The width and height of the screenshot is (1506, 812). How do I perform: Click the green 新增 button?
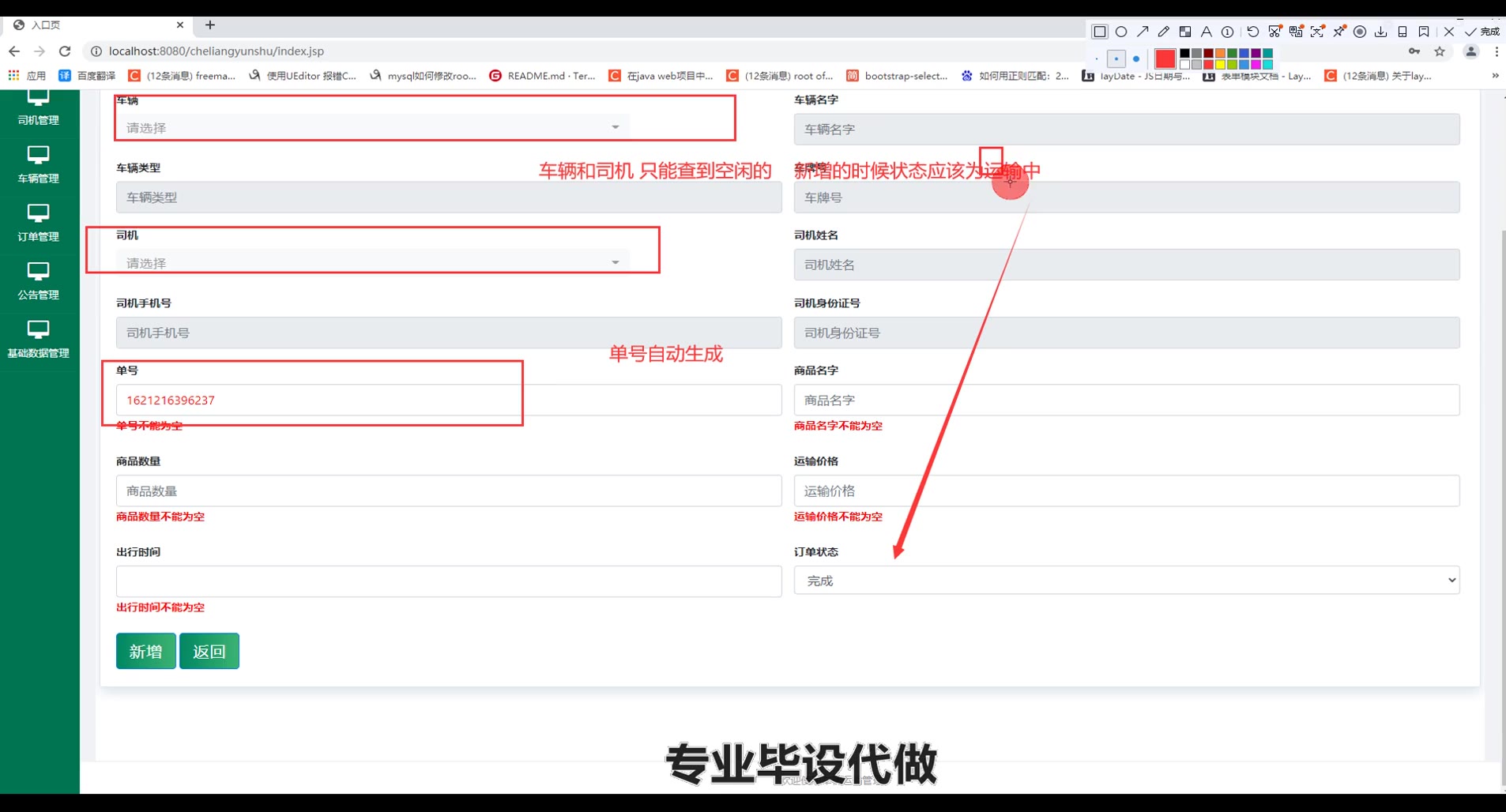click(145, 651)
